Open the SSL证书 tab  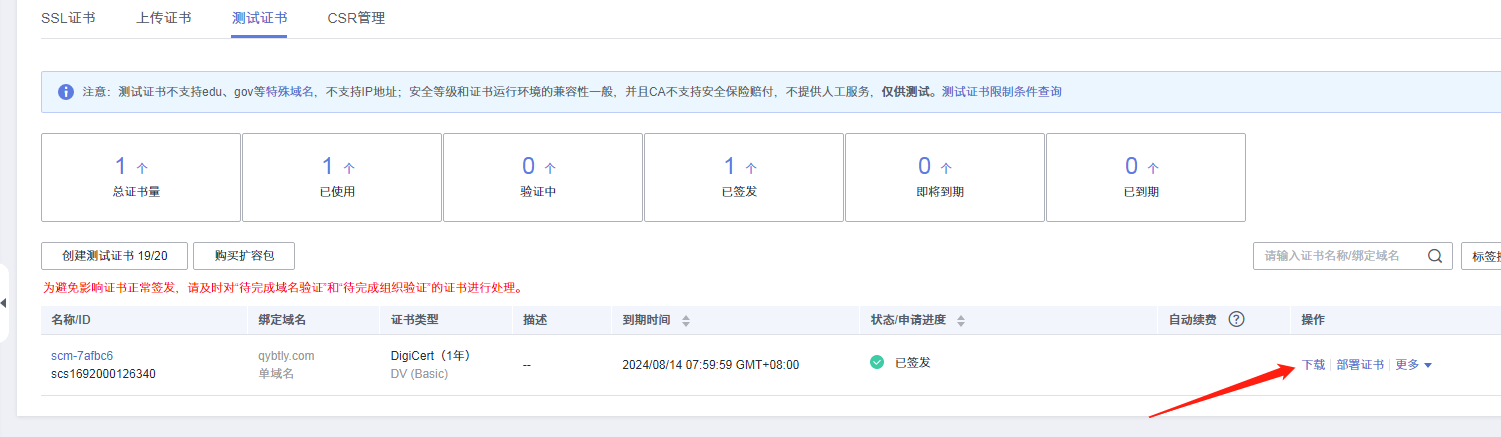click(68, 18)
